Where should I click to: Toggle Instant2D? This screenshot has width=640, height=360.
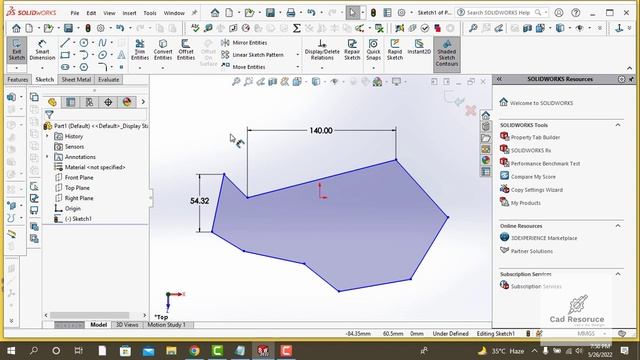tap(419, 47)
